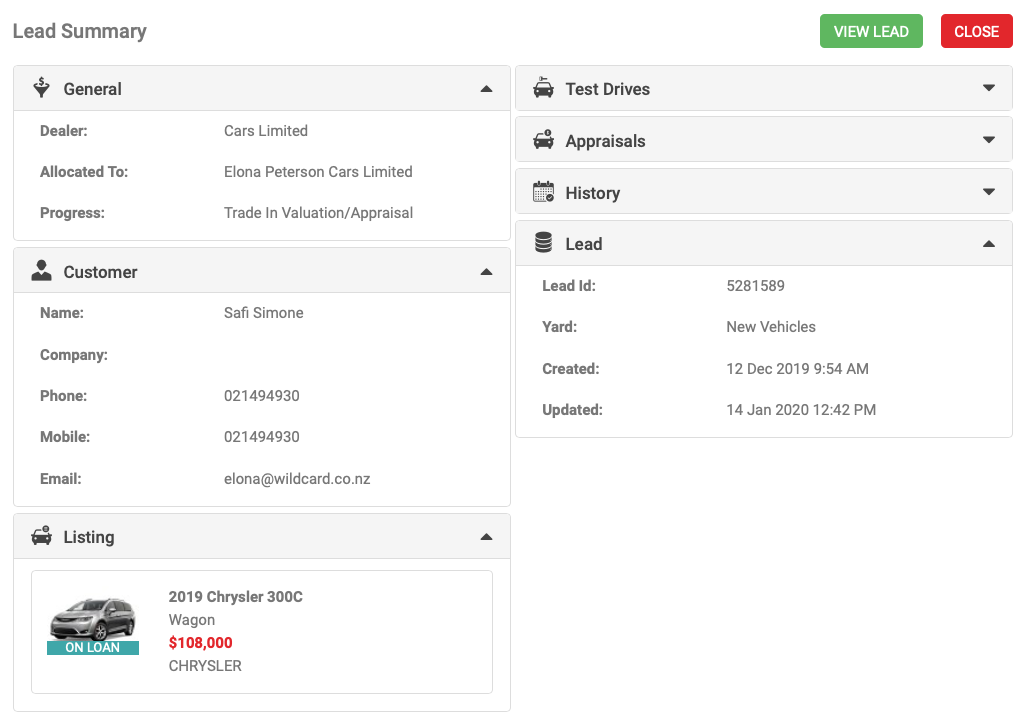The height and width of the screenshot is (718, 1030).
Task: Click the Wagon body type text
Action: click(x=191, y=620)
